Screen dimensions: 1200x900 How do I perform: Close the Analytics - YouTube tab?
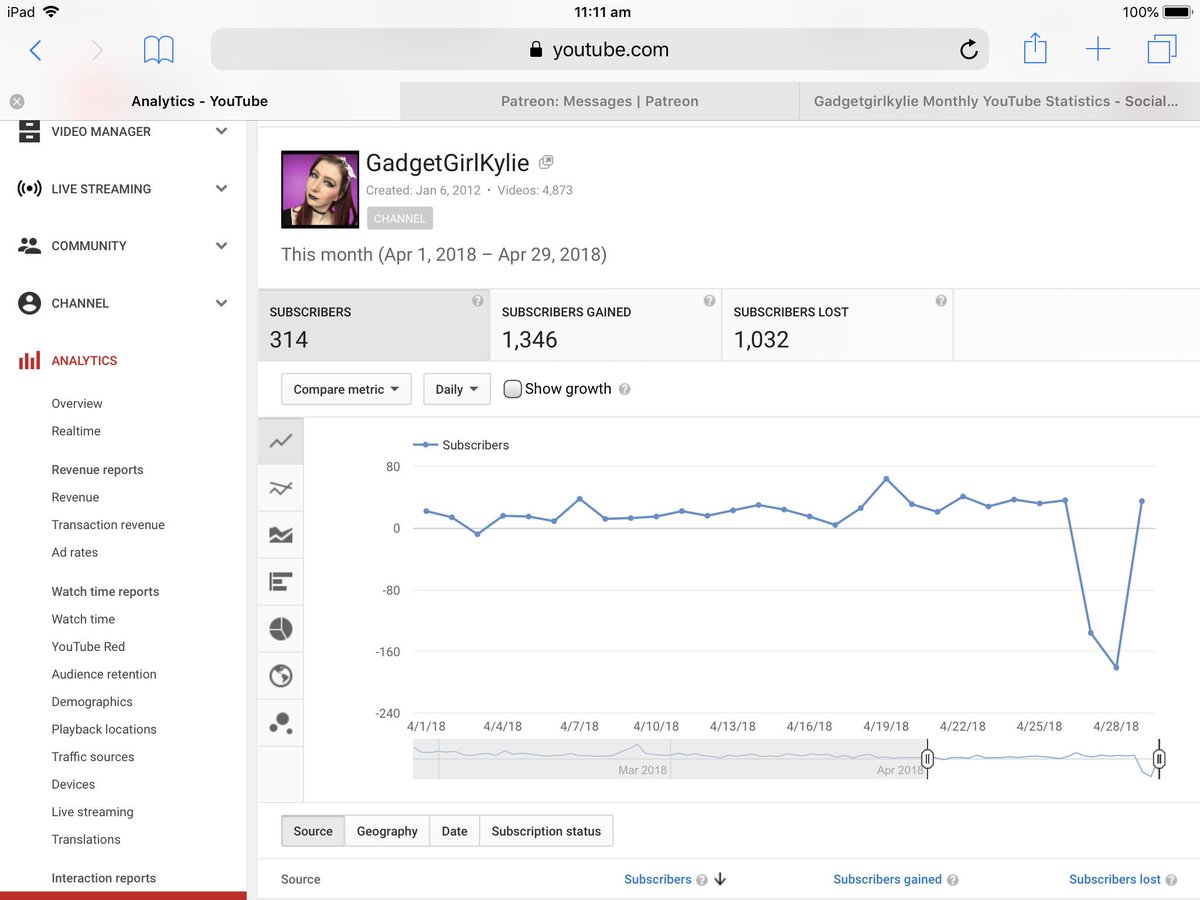17,101
